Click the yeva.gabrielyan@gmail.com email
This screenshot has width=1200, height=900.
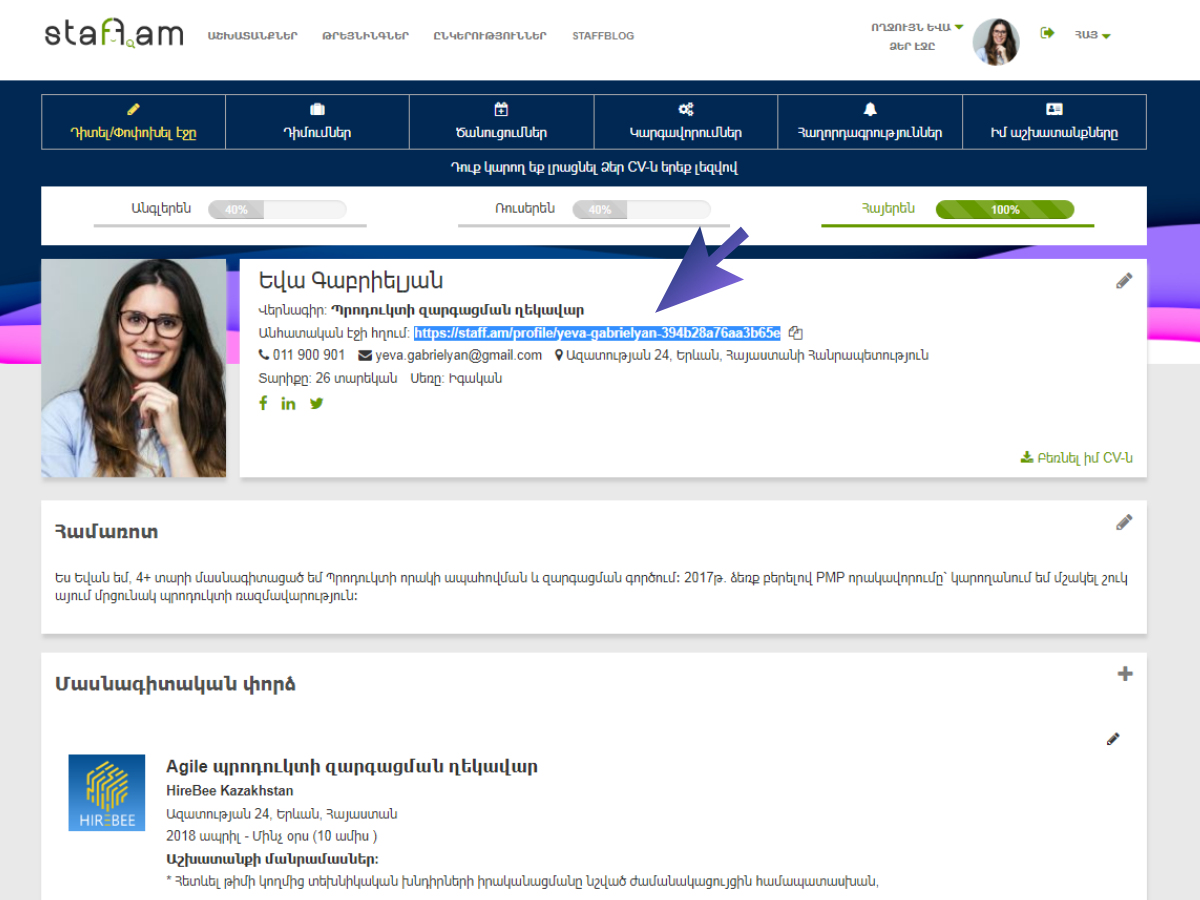coord(459,355)
